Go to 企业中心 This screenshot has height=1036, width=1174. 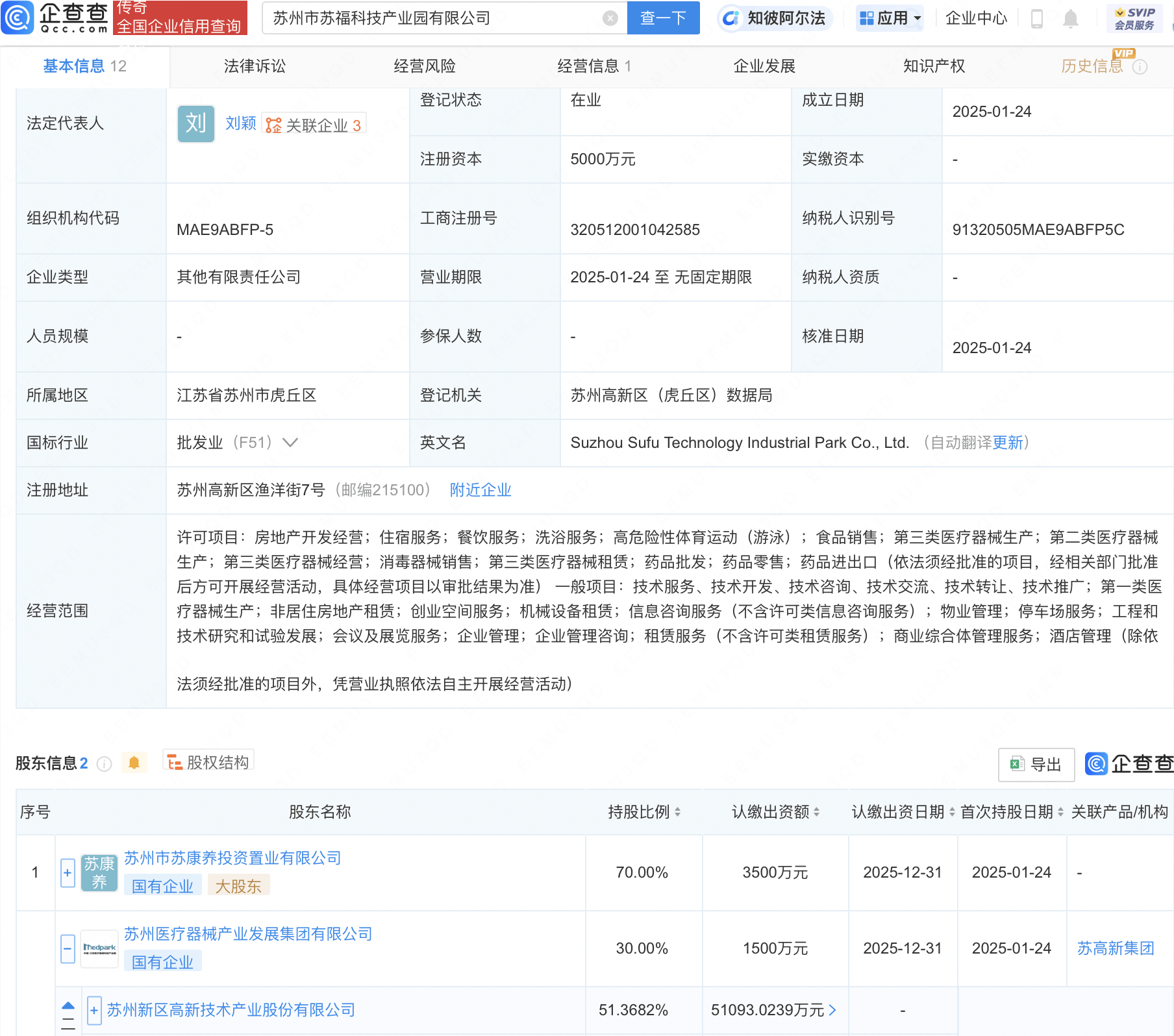click(x=976, y=18)
